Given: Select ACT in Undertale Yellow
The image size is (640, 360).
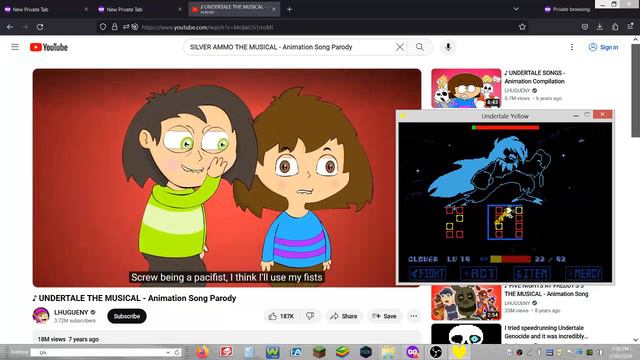Looking at the screenshot, I should click(x=479, y=273).
